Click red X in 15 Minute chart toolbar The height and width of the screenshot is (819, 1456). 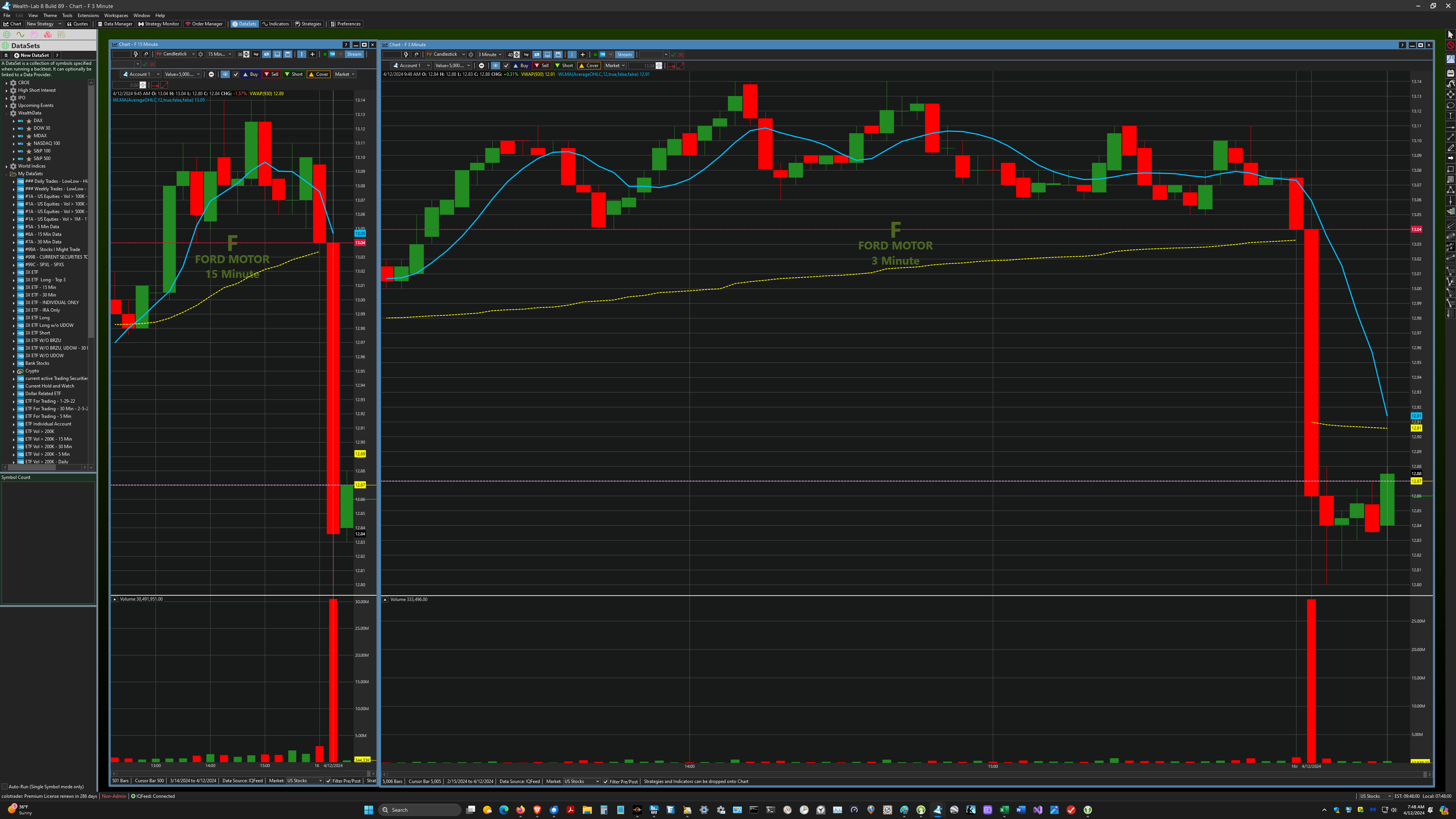pyautogui.click(x=152, y=64)
